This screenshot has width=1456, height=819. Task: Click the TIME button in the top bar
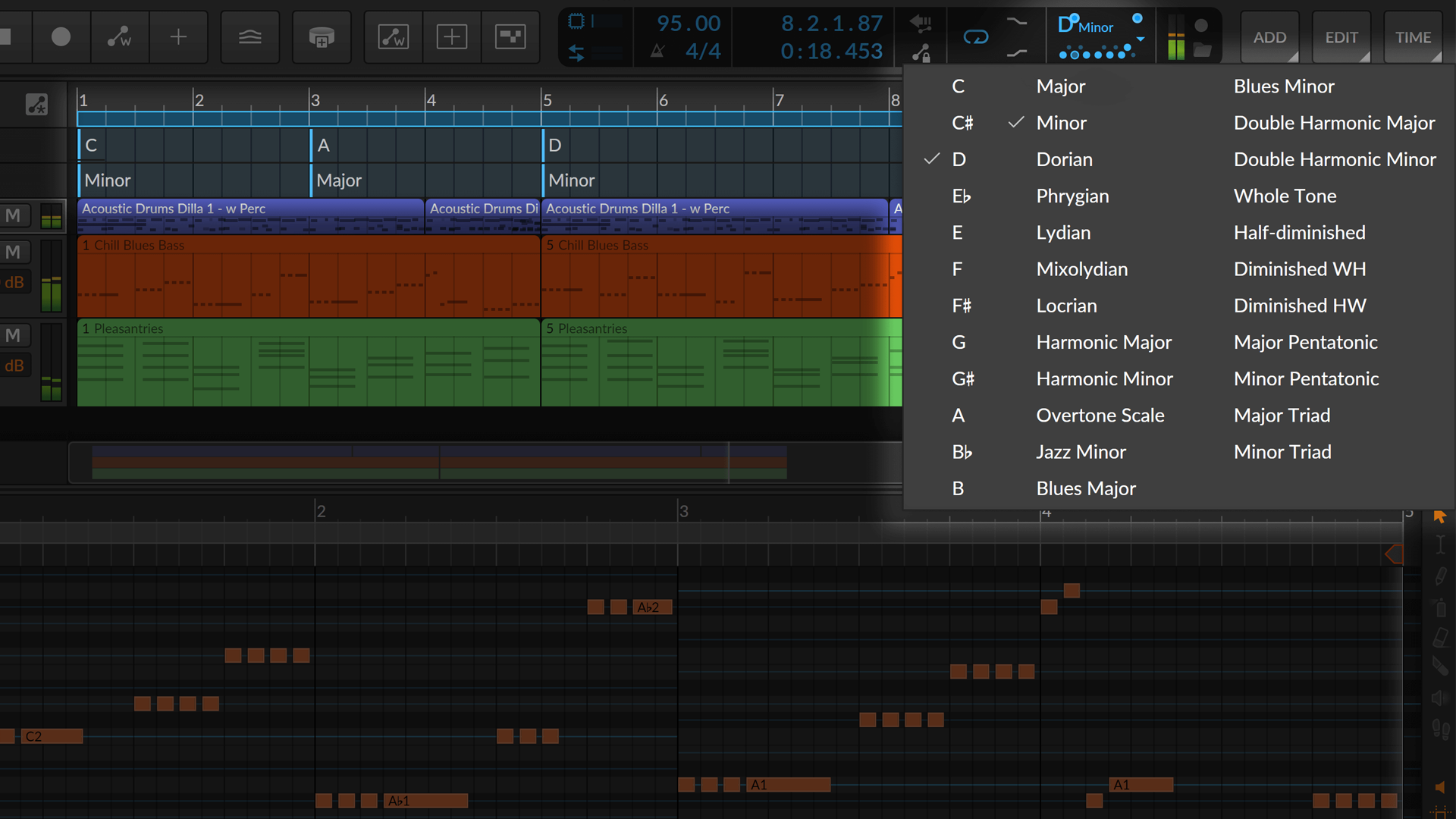(1412, 36)
